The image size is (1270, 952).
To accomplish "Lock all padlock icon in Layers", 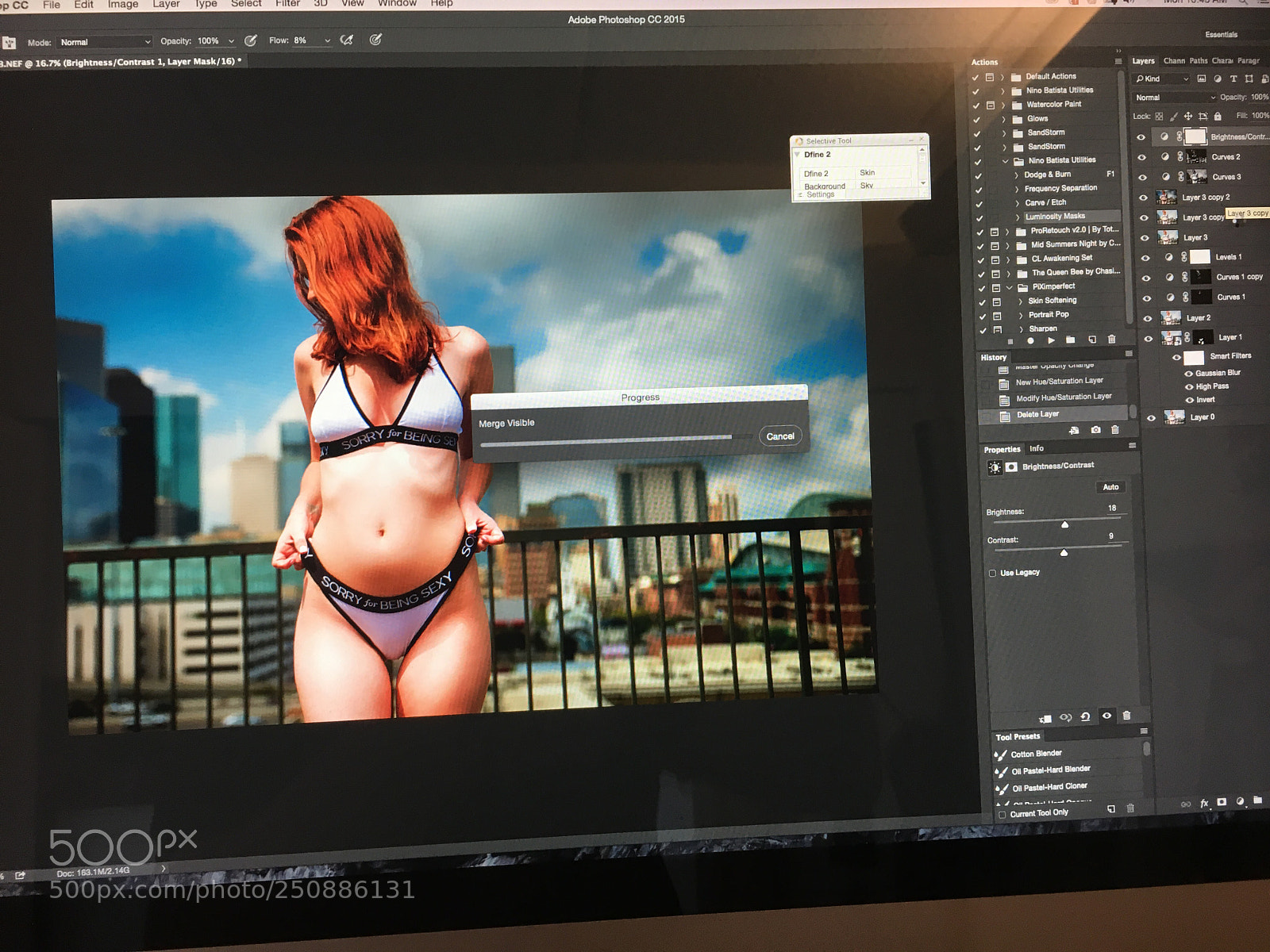I will (1218, 116).
